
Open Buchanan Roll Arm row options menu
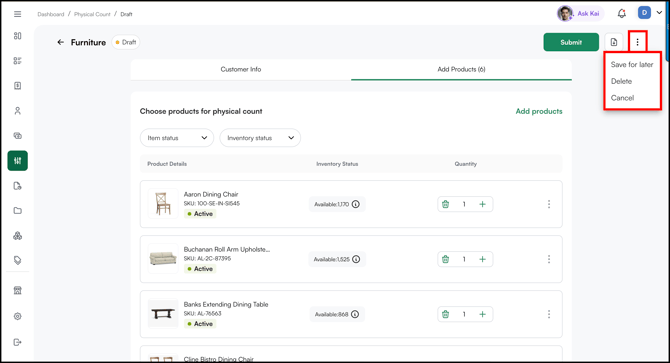(x=549, y=259)
